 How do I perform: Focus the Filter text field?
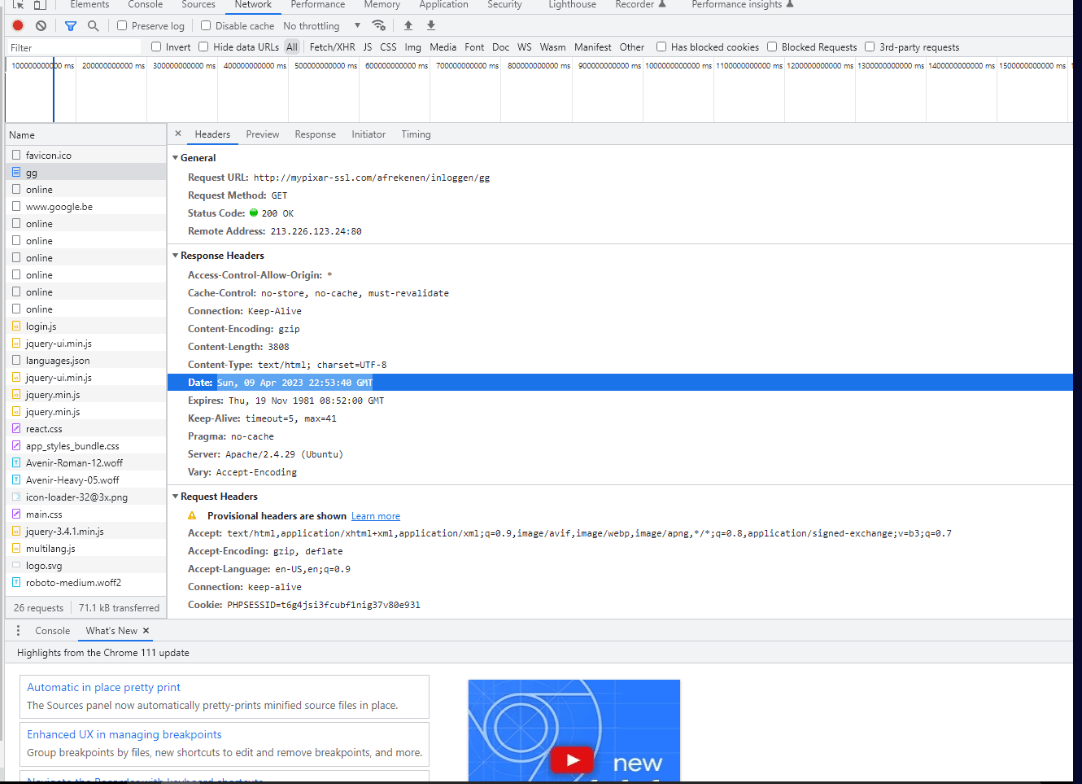pyautogui.click(x=73, y=48)
